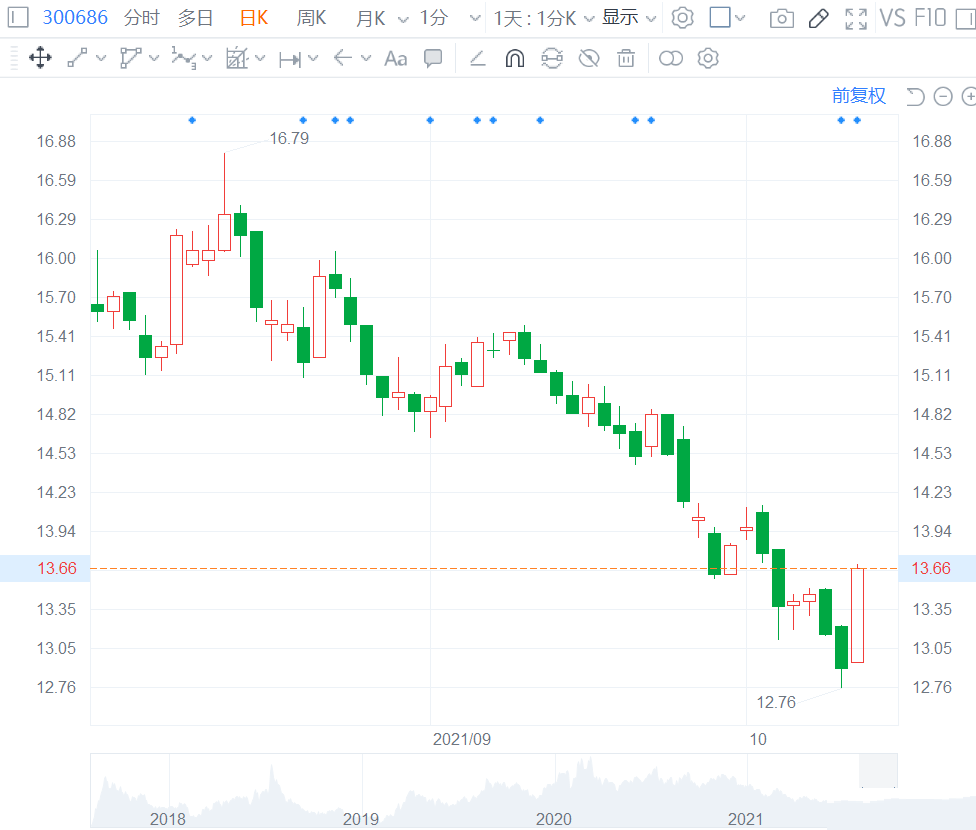Click the layout square icon
The height and width of the screenshot is (830, 976).
tap(720, 17)
